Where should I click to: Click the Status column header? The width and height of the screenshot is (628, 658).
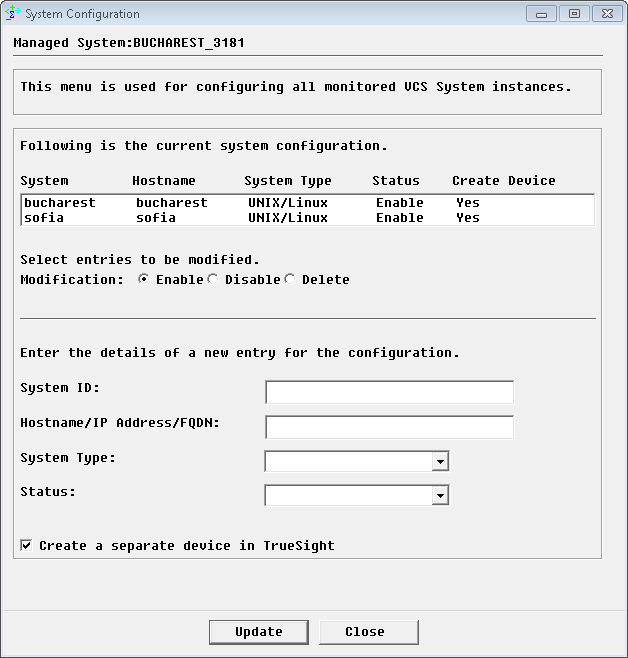tap(396, 181)
